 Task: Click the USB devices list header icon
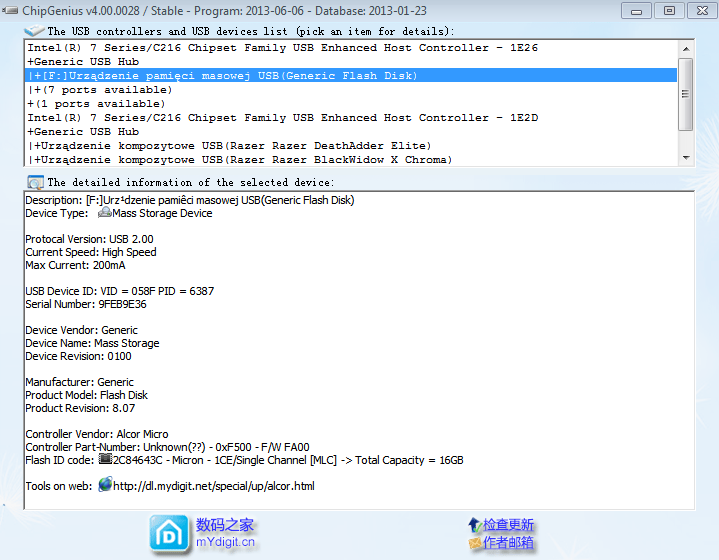tap(34, 31)
